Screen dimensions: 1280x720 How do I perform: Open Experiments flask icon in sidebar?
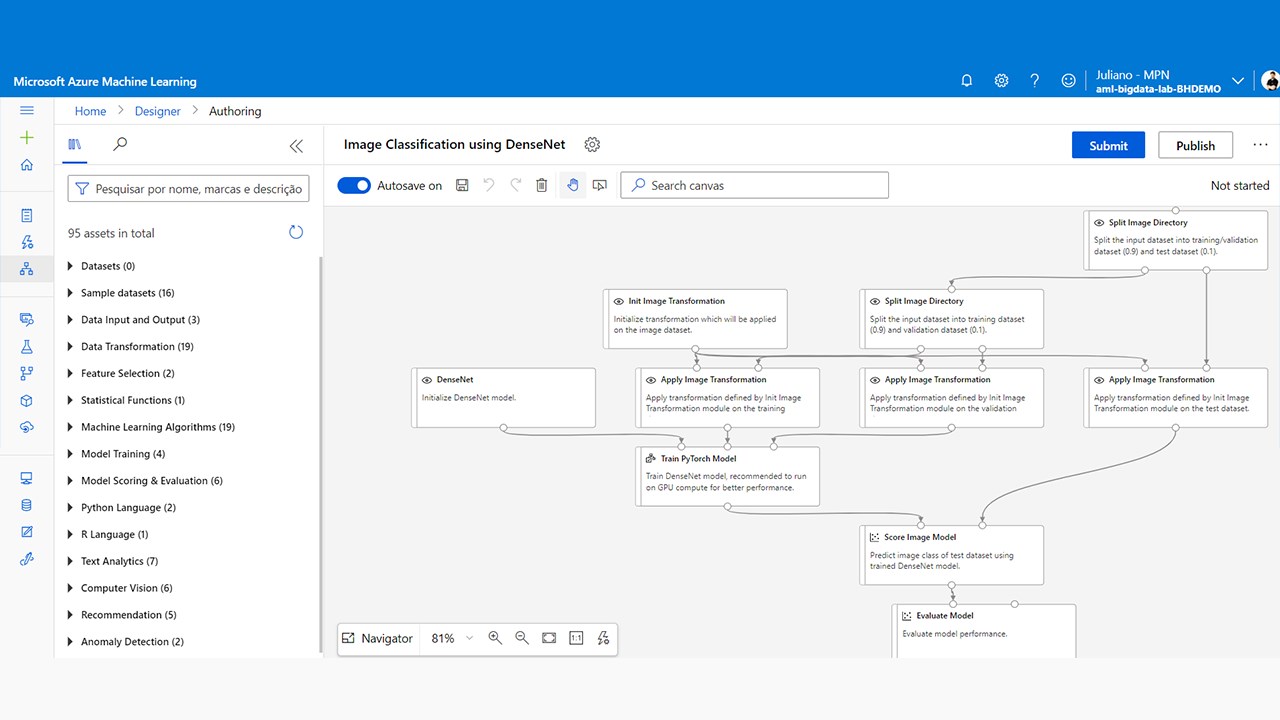click(x=27, y=347)
